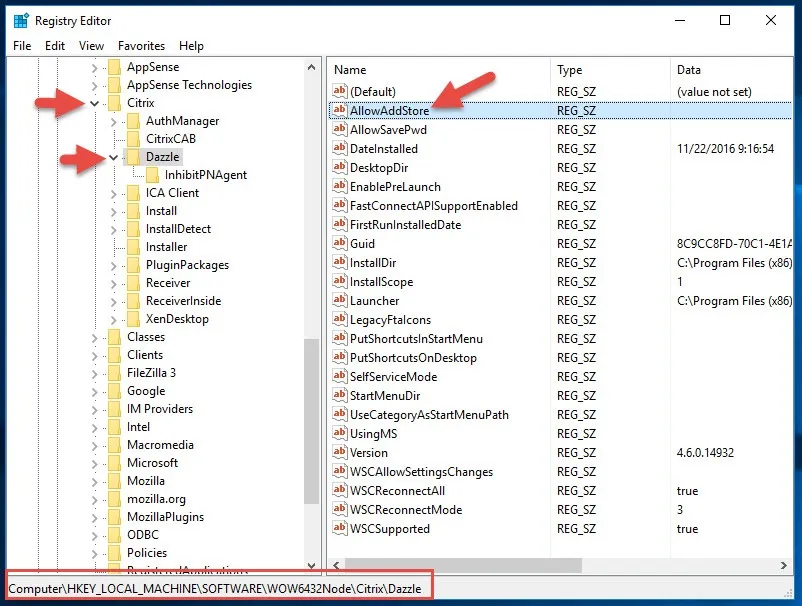Select the XenDesktop key in tree

(177, 319)
